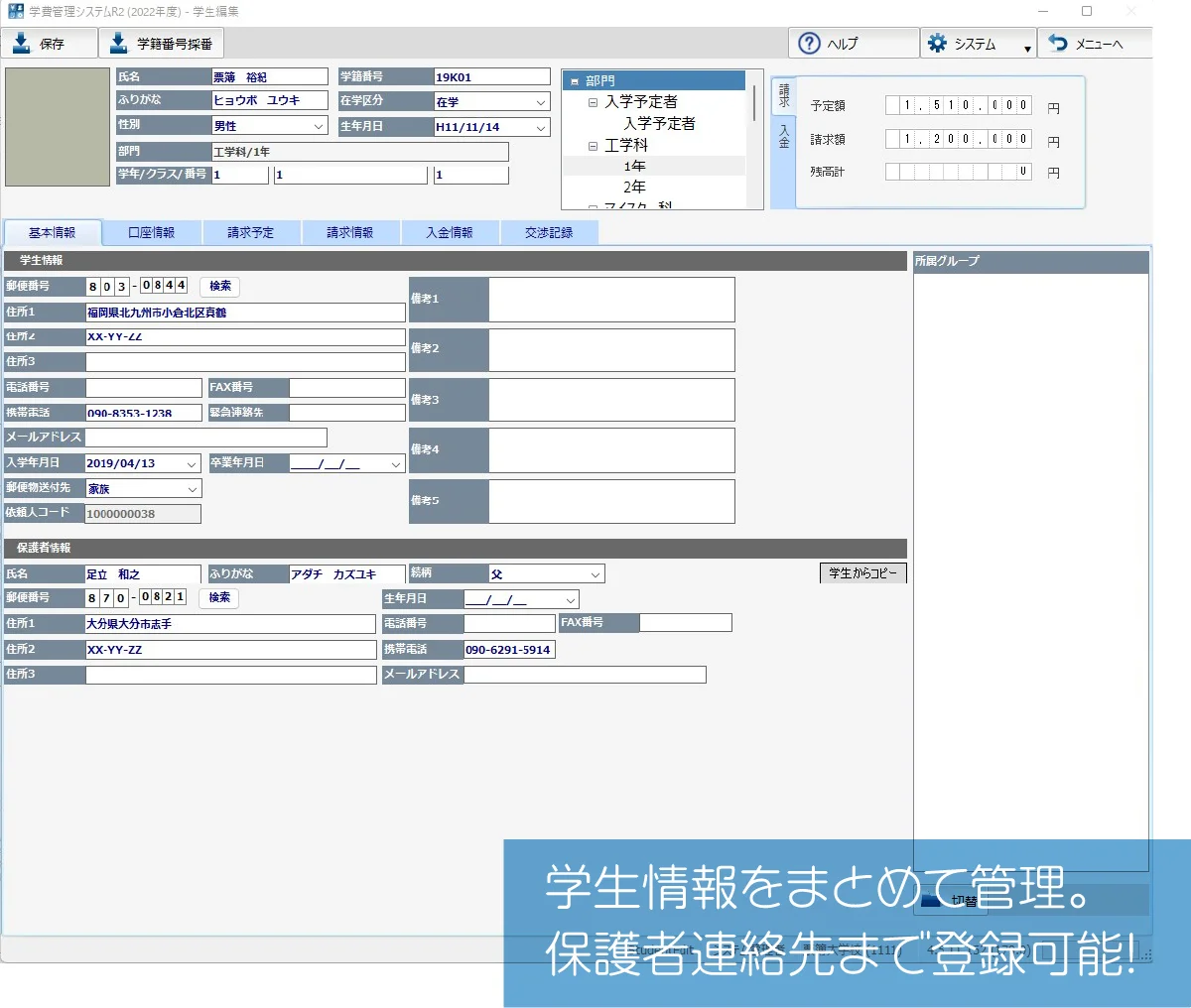Click the student 住所1 field
The width and height of the screenshot is (1191, 1008).
tap(245, 313)
